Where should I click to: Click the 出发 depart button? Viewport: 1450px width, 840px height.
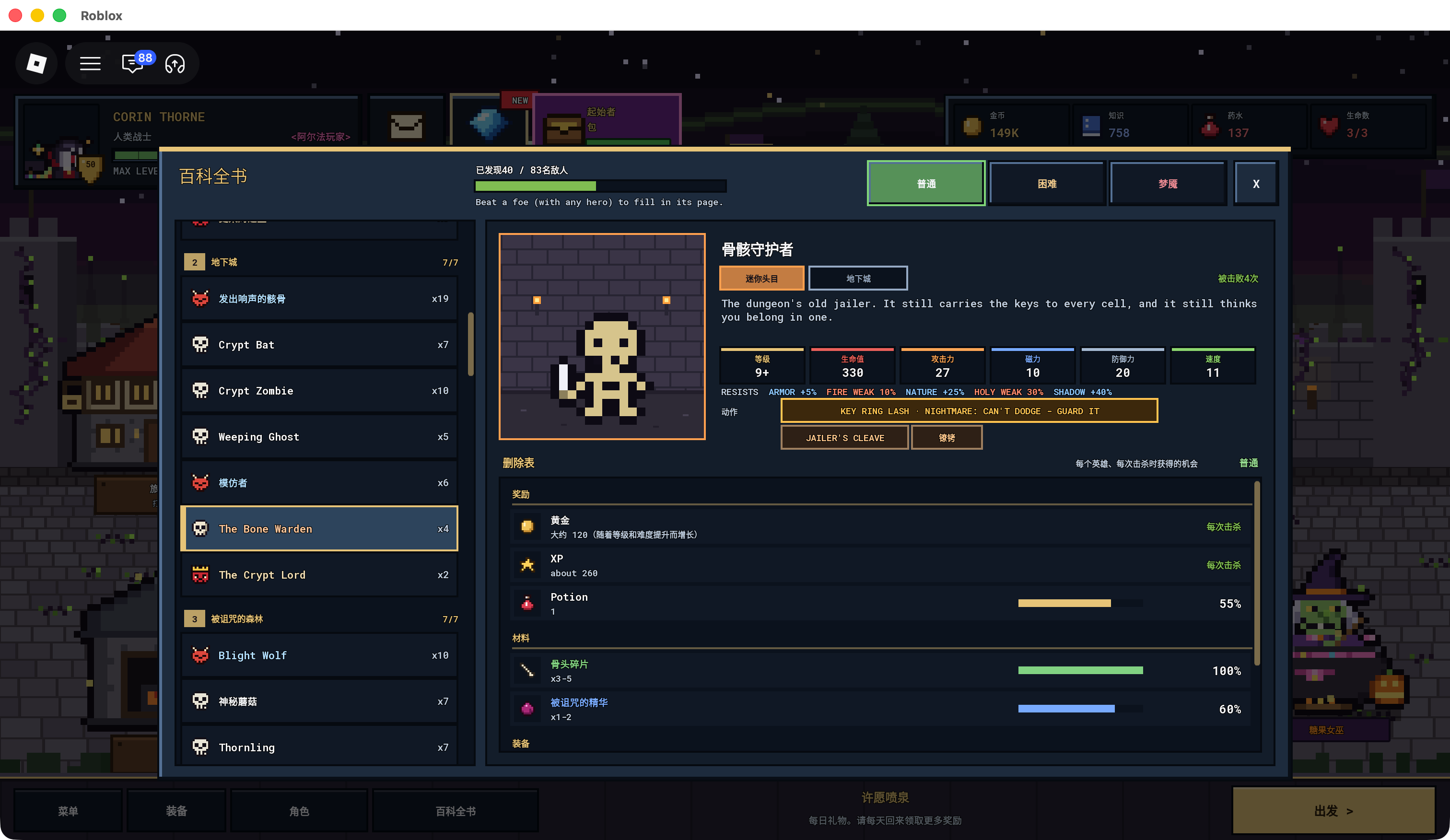1333,811
